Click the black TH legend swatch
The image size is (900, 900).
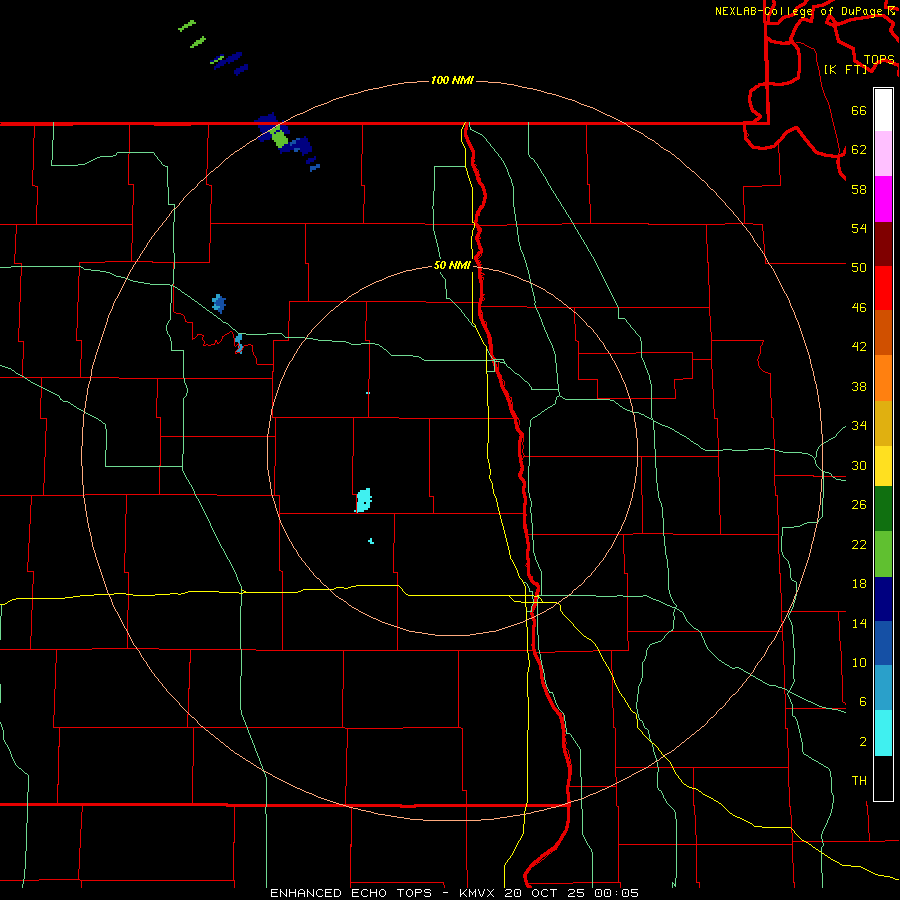click(x=883, y=778)
